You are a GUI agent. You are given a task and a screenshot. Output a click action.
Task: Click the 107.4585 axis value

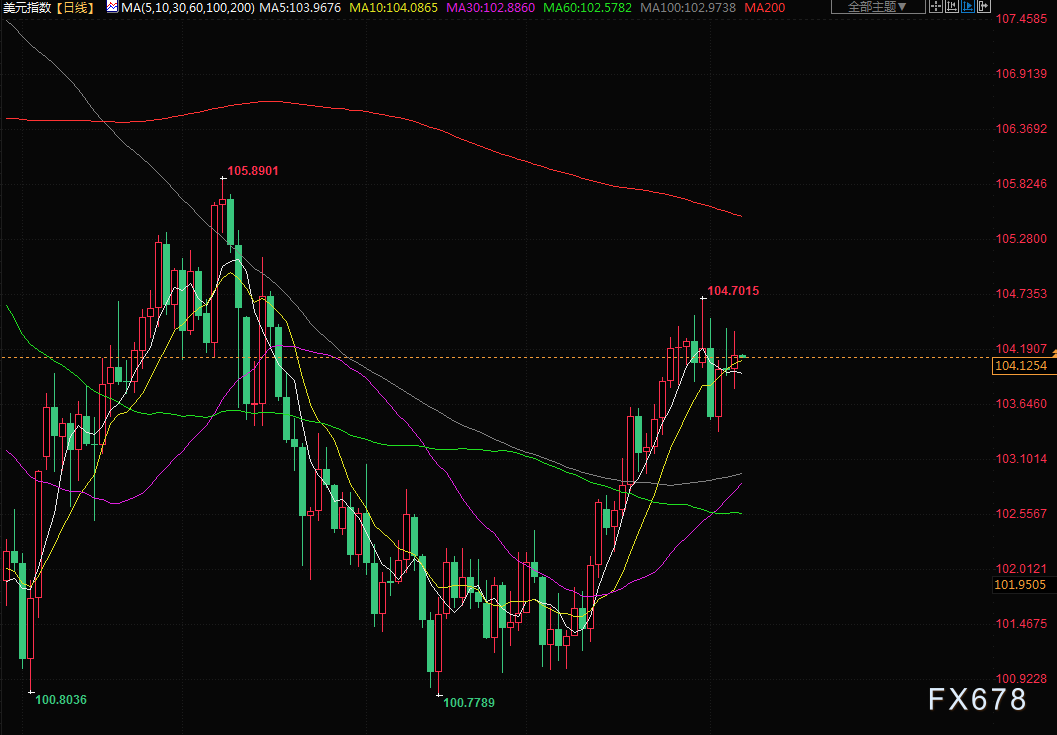click(x=1021, y=19)
